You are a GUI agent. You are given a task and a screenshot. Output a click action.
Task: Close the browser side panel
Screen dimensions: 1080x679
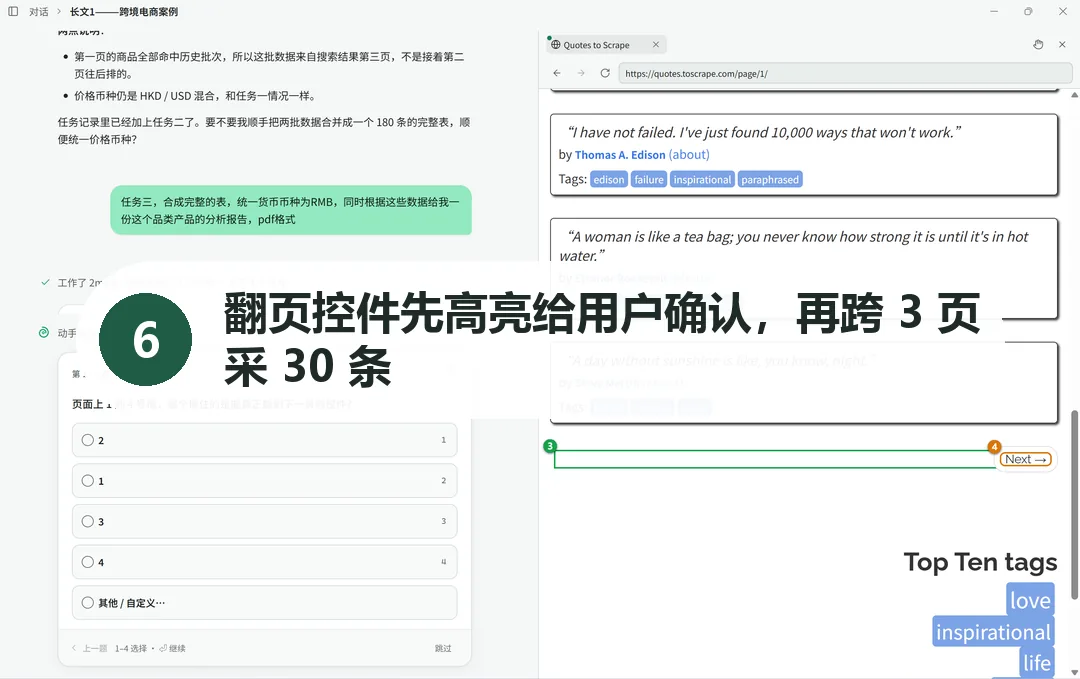(1062, 45)
